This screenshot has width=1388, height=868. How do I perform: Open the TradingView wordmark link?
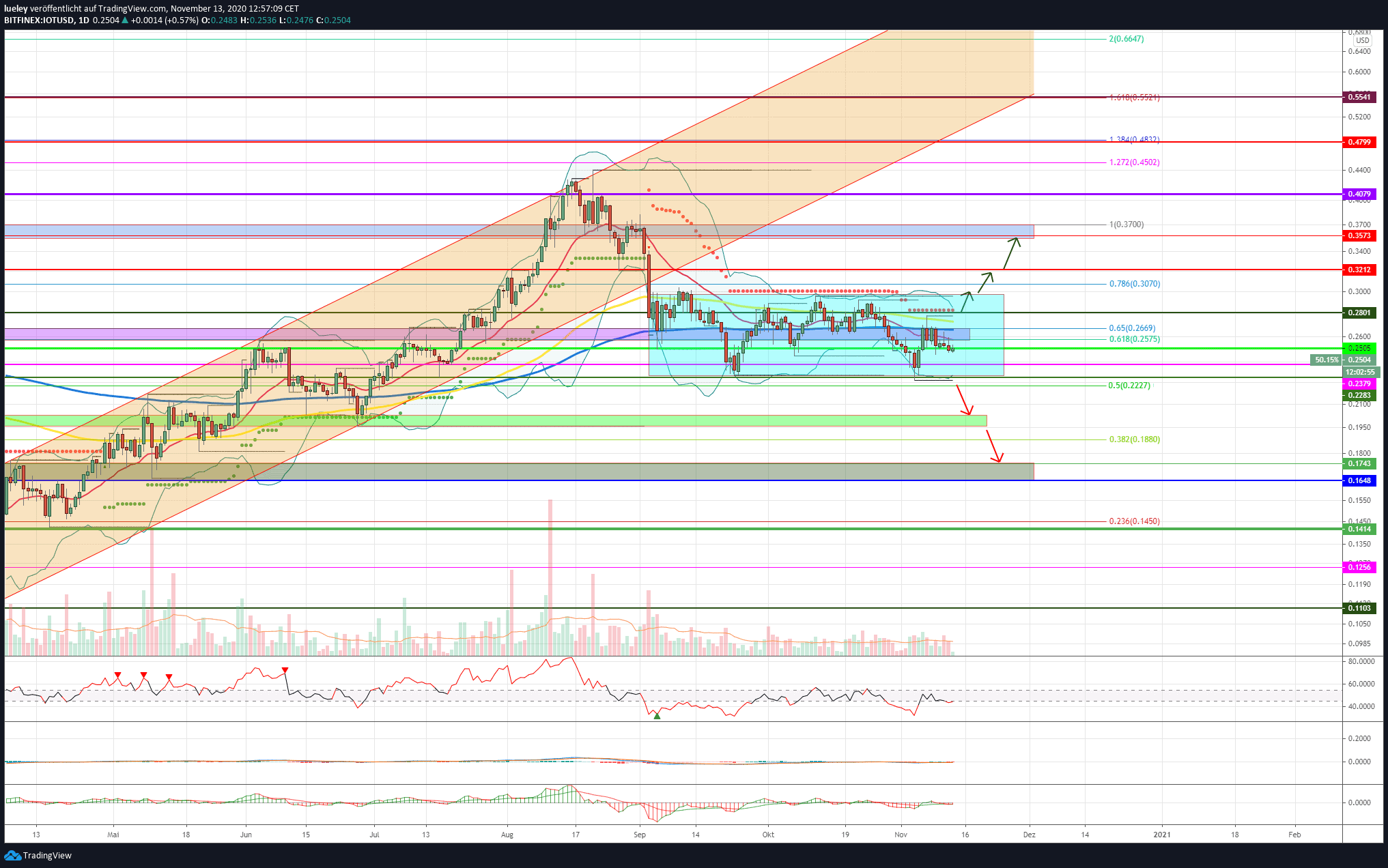click(x=47, y=856)
